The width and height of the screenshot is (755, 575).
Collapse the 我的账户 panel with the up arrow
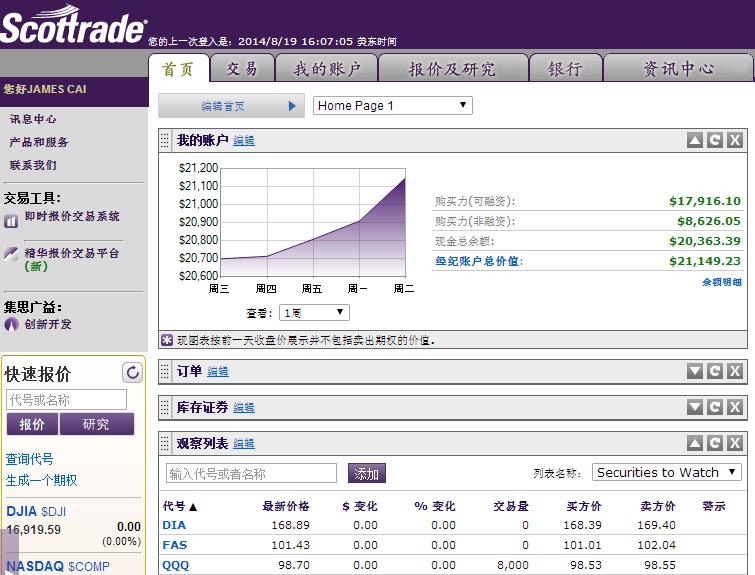tap(695, 141)
